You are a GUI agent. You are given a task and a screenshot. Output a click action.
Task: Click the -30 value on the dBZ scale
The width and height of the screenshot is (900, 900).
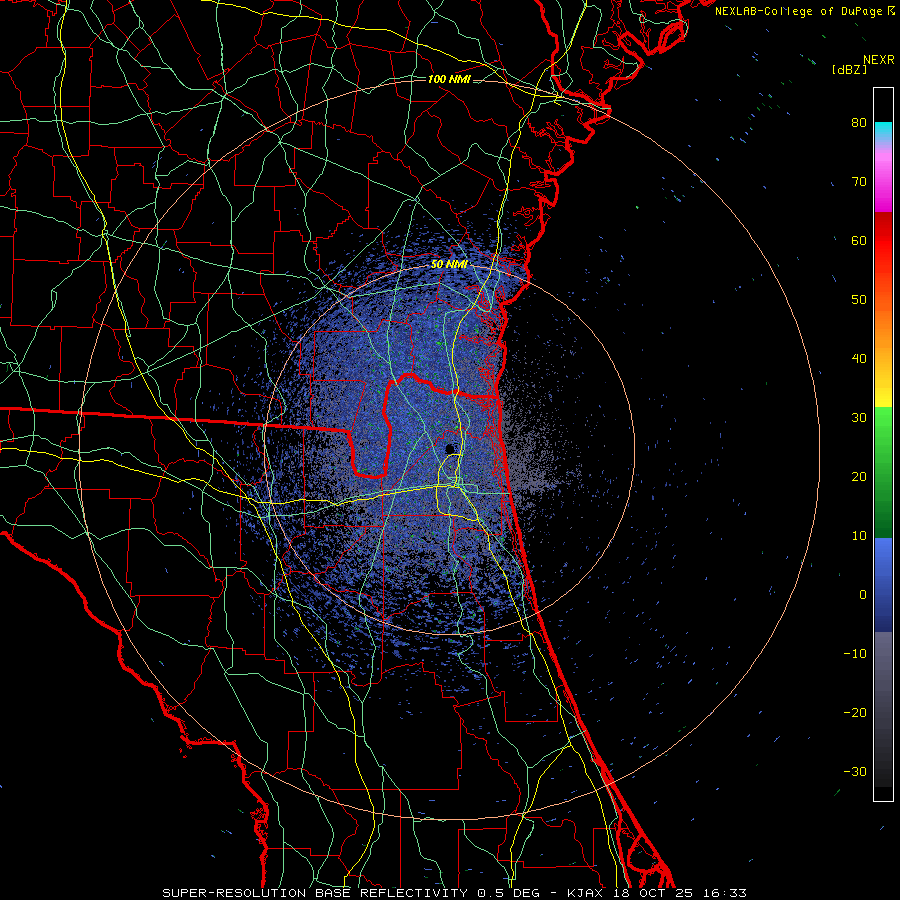(x=855, y=772)
